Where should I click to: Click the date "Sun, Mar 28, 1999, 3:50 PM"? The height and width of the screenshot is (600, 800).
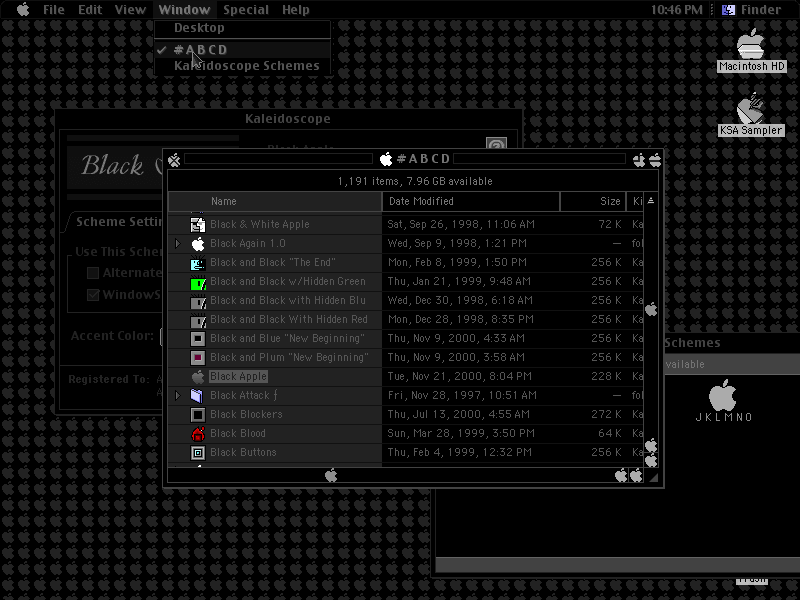point(461,434)
